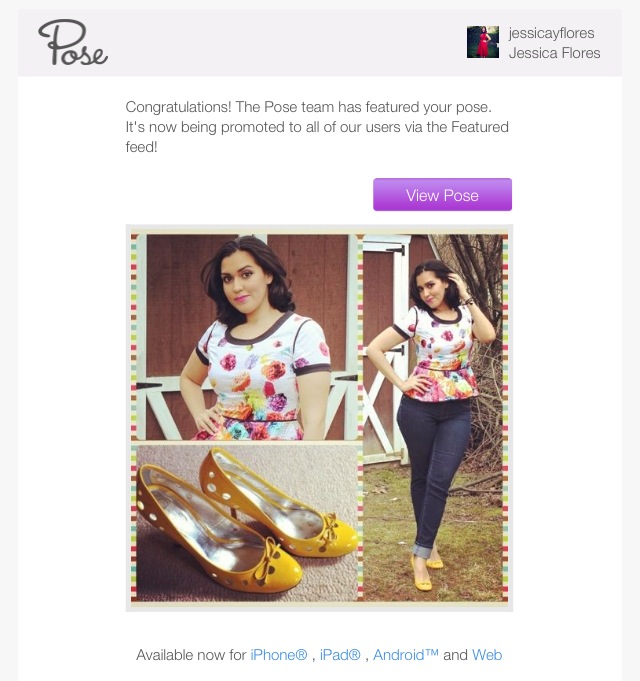This screenshot has height=681, width=640.
Task: Open the Web version link
Action: (487, 655)
